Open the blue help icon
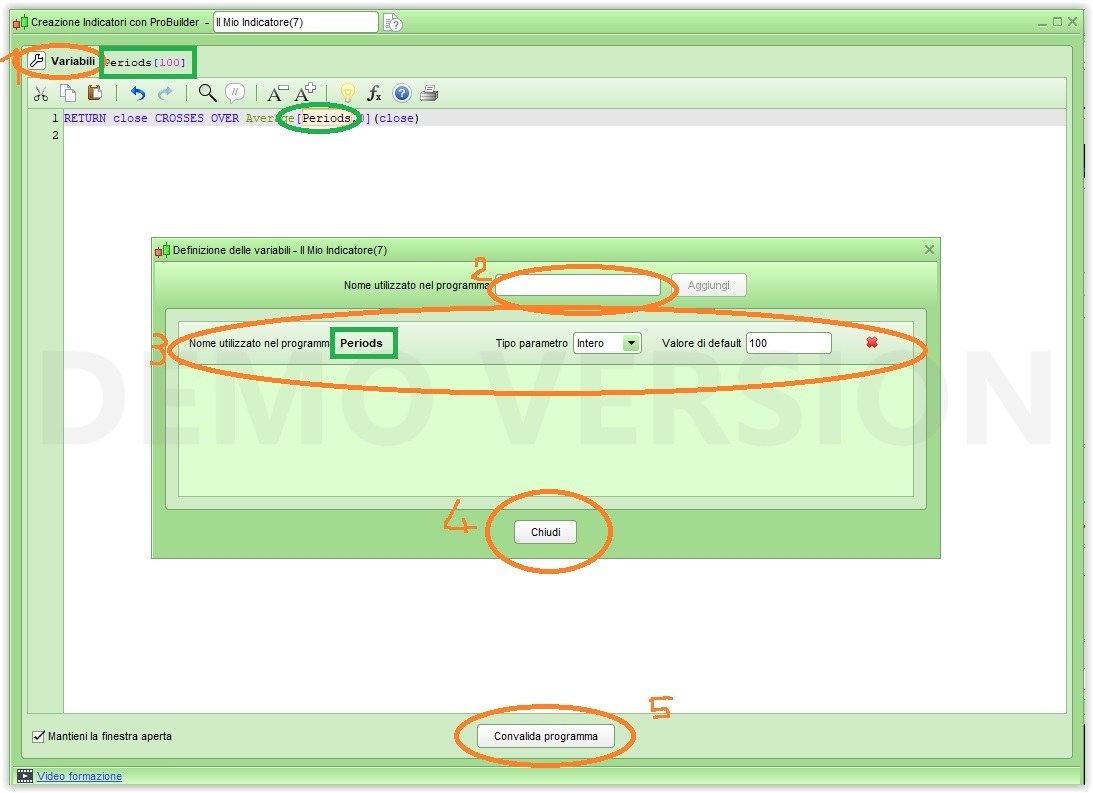 click(402, 93)
